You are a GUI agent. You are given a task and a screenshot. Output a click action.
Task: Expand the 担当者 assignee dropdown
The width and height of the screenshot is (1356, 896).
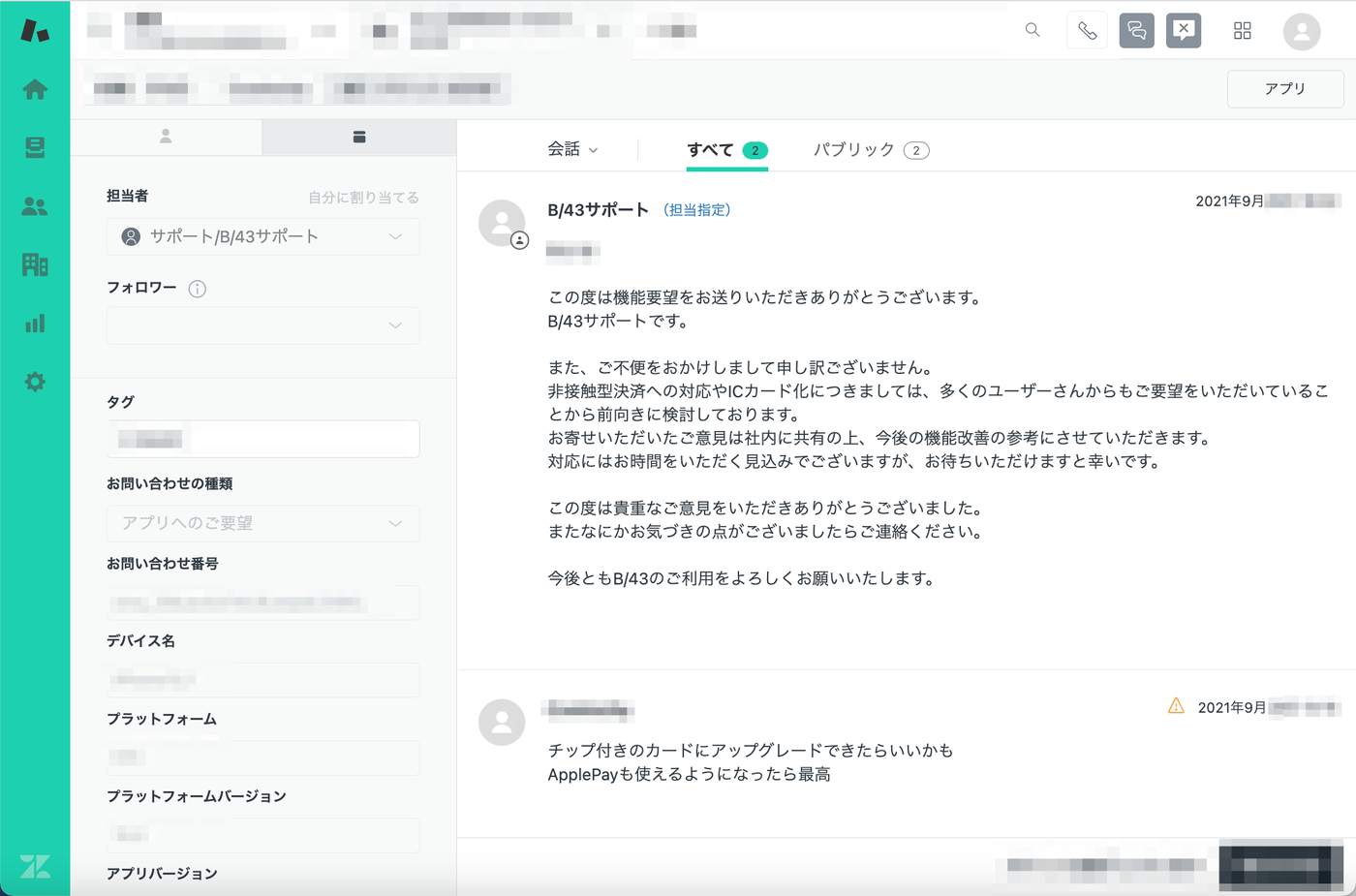[262, 237]
